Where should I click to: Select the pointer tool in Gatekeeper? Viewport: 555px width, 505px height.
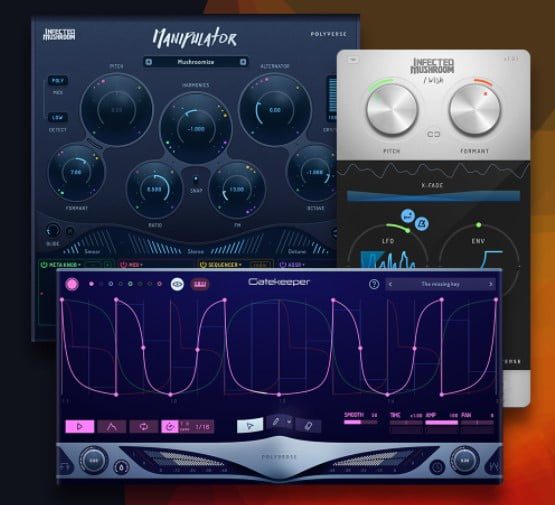click(250, 426)
